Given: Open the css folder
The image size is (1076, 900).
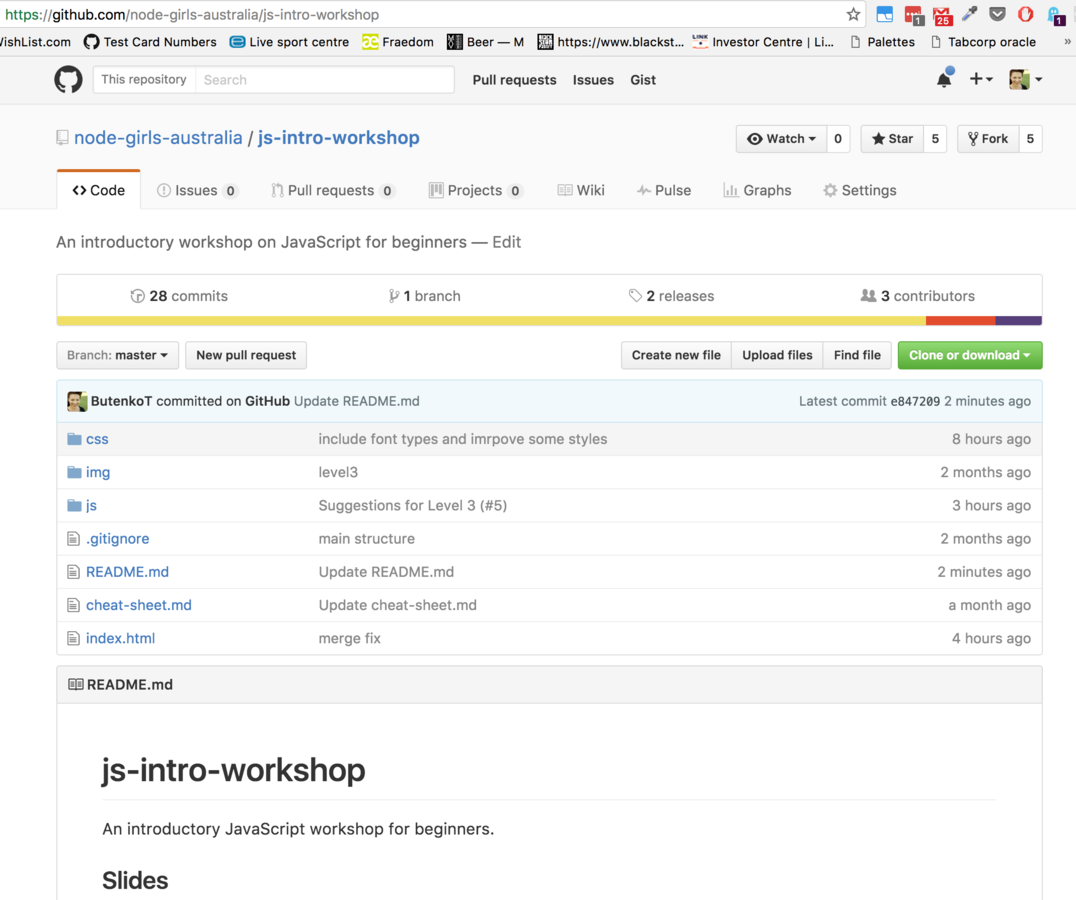Looking at the screenshot, I should click(97, 439).
